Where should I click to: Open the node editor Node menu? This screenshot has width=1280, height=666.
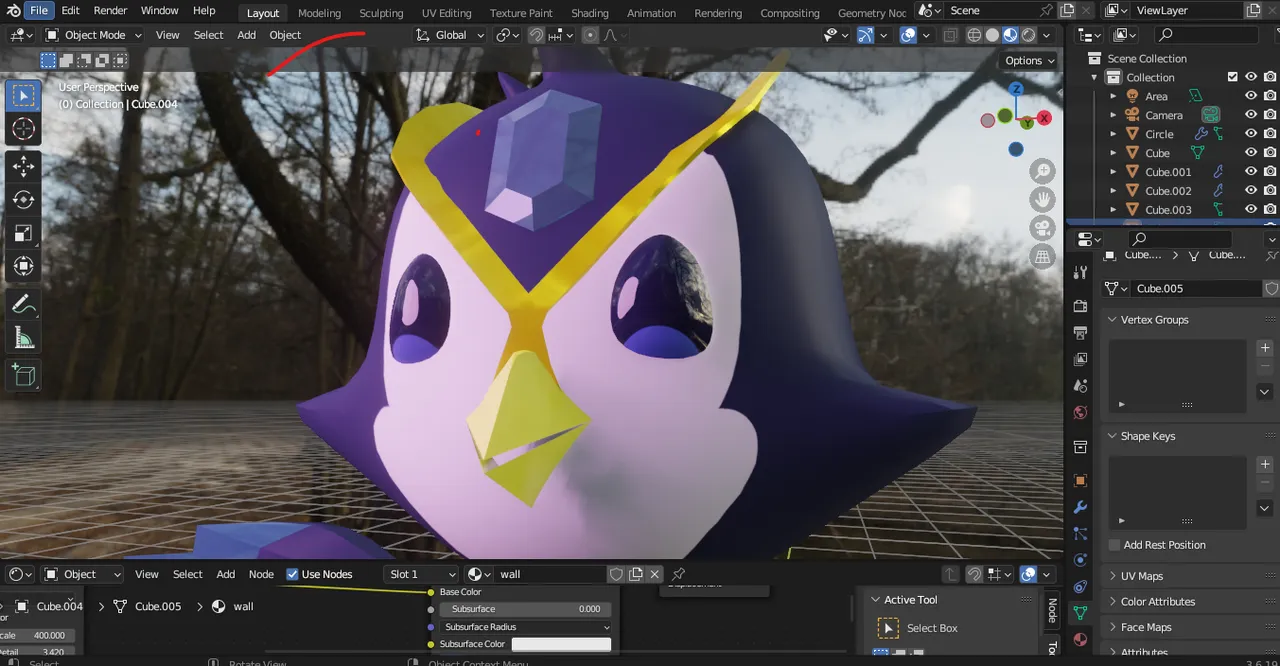click(x=261, y=574)
